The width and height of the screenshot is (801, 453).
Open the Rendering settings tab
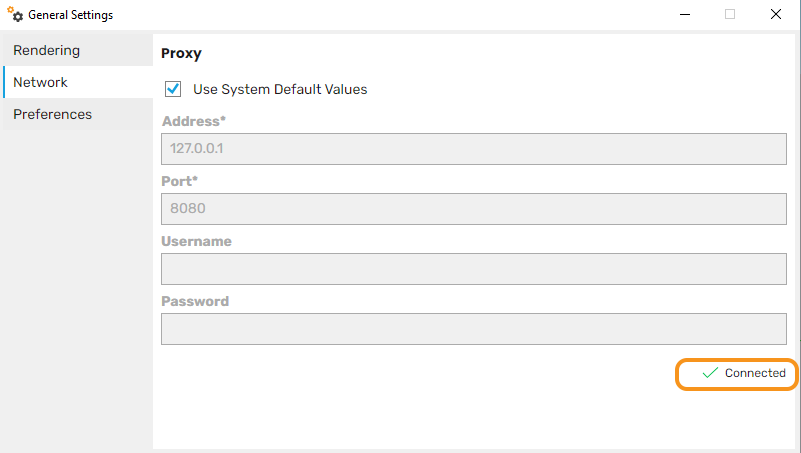[x=78, y=50]
